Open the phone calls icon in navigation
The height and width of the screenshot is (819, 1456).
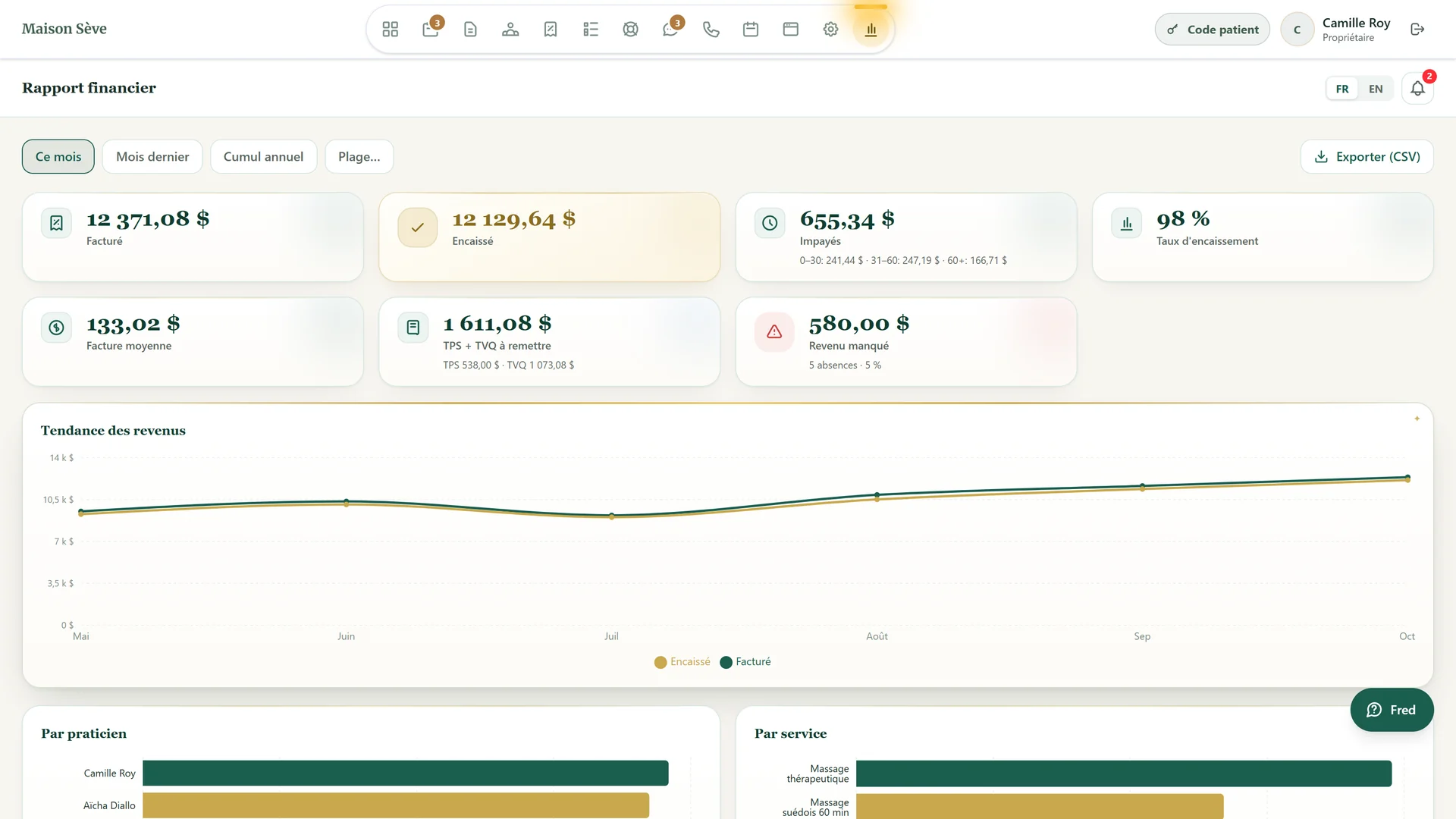[711, 30]
